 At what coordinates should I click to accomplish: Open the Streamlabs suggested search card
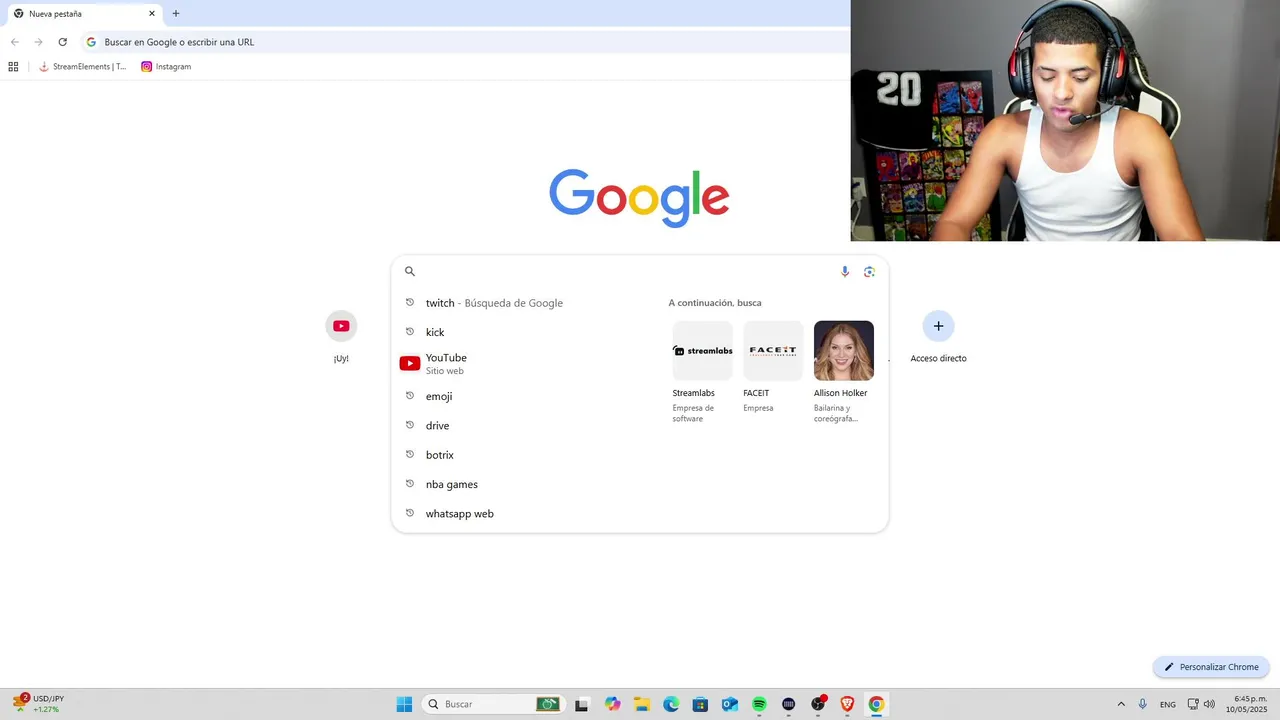(702, 372)
